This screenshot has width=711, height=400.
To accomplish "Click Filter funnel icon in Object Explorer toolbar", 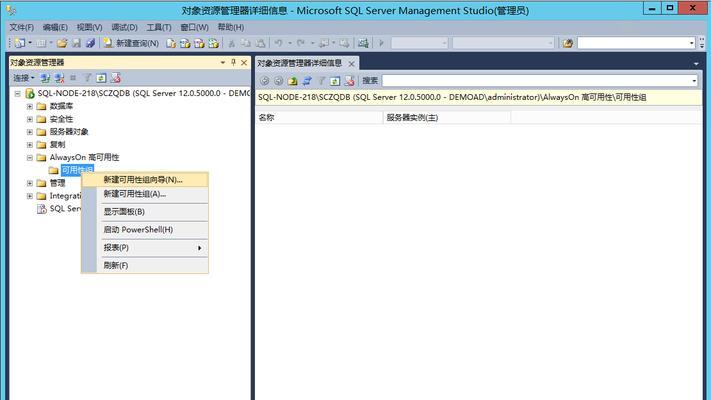I will 87,78.
